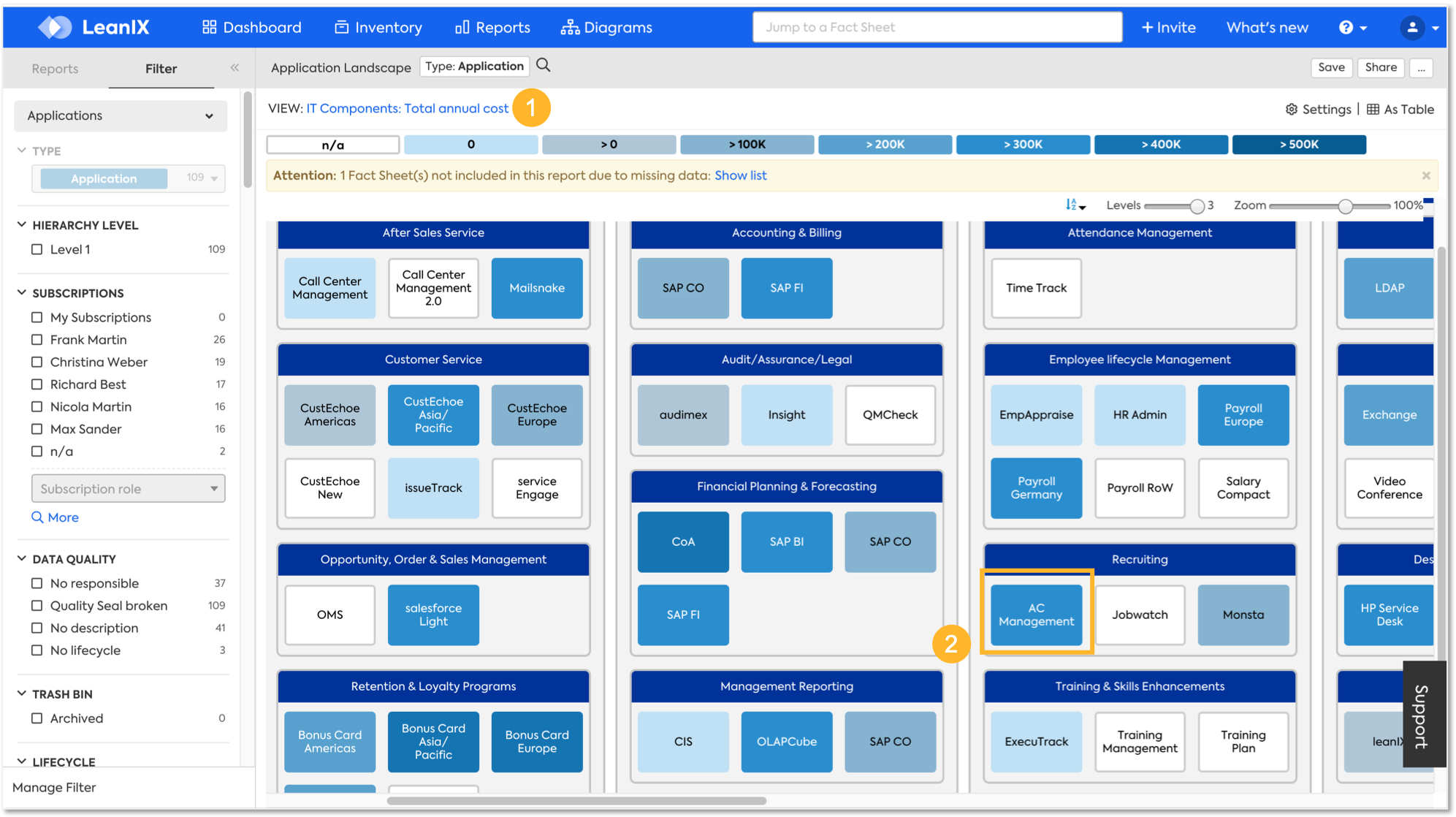Screen dimensions: 1456x817
Task: Open the Subscription role dropdown
Action: (128, 489)
